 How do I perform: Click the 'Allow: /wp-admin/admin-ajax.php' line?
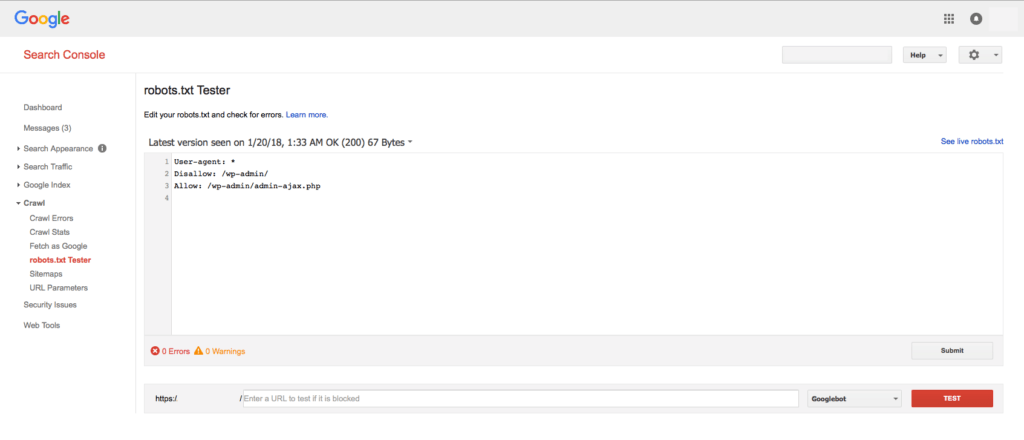point(247,186)
